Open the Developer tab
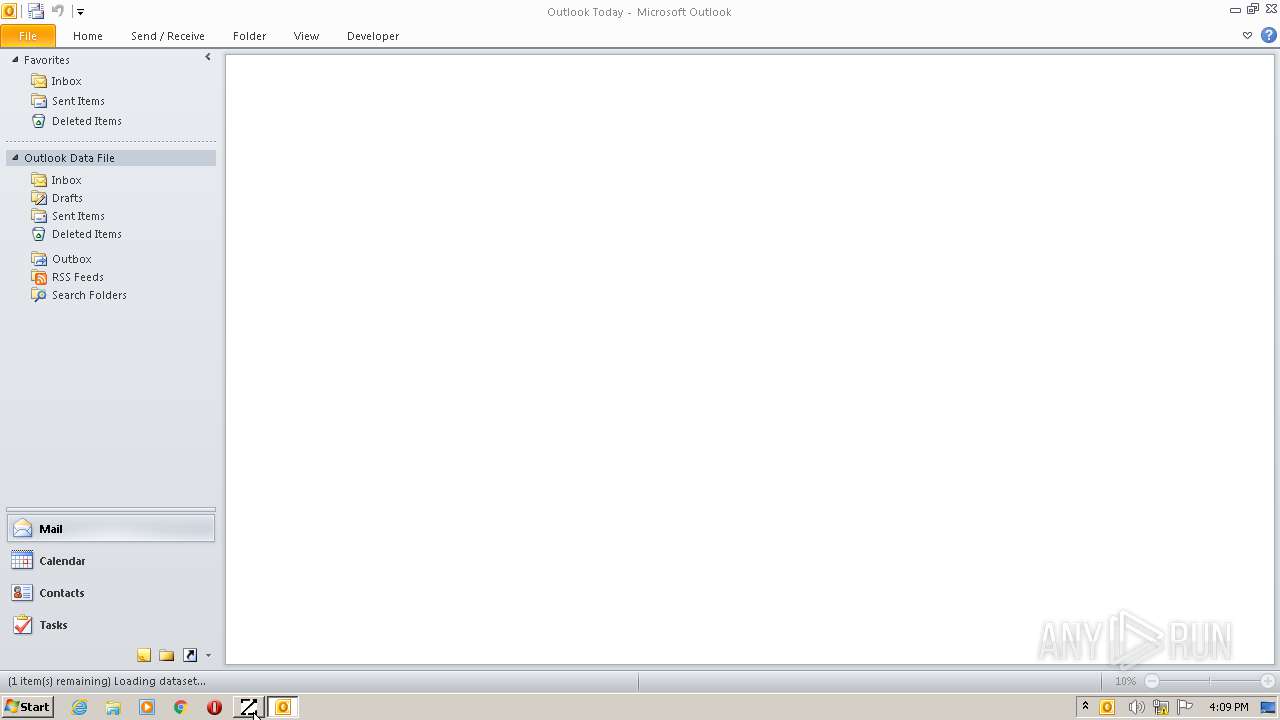The height and width of the screenshot is (720, 1280). click(373, 36)
